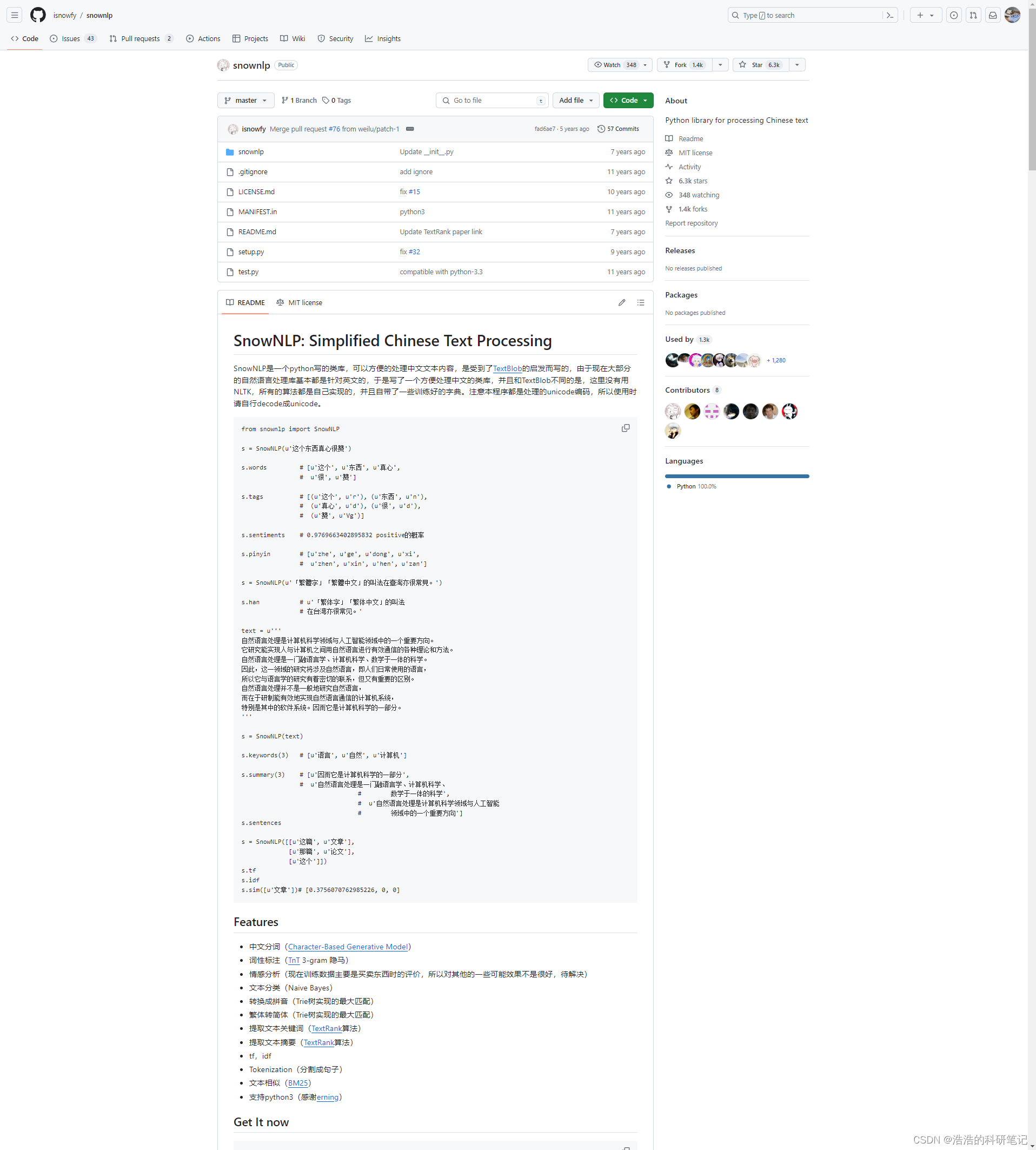Open the README outline list icon
The height and width of the screenshot is (1150, 1036).
pos(641,303)
